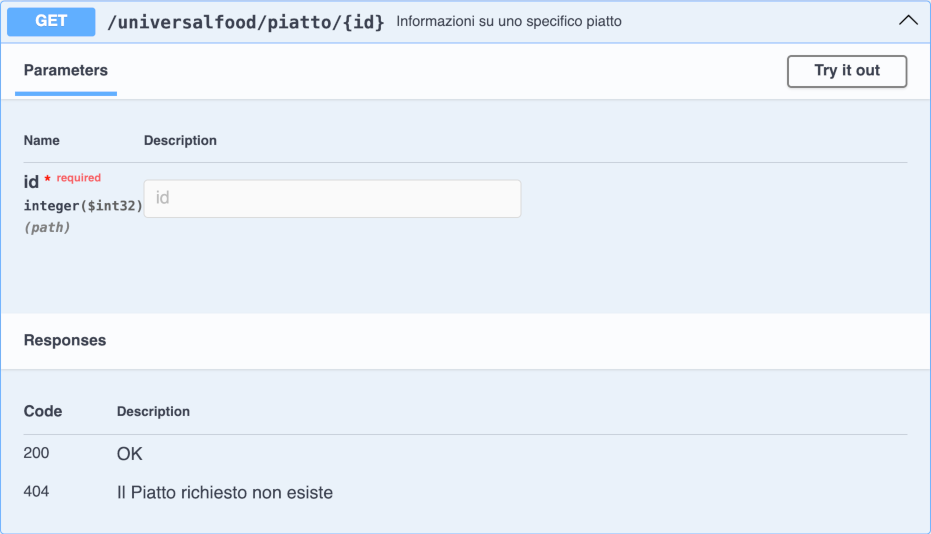Click the red 'required' marker

tap(78, 178)
